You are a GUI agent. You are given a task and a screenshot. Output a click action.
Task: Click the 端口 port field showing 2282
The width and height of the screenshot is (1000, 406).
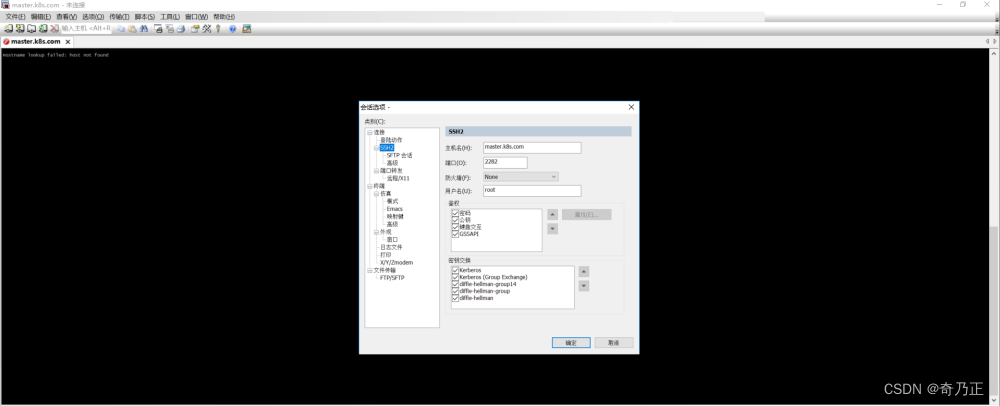click(505, 163)
